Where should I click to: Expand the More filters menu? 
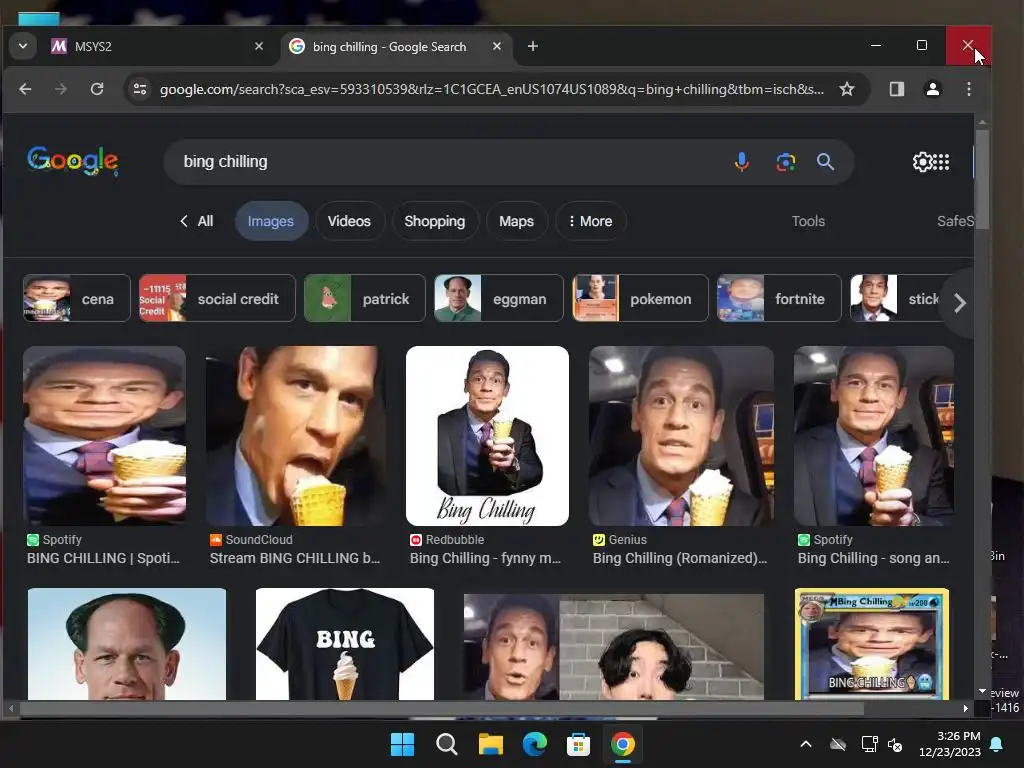point(590,221)
